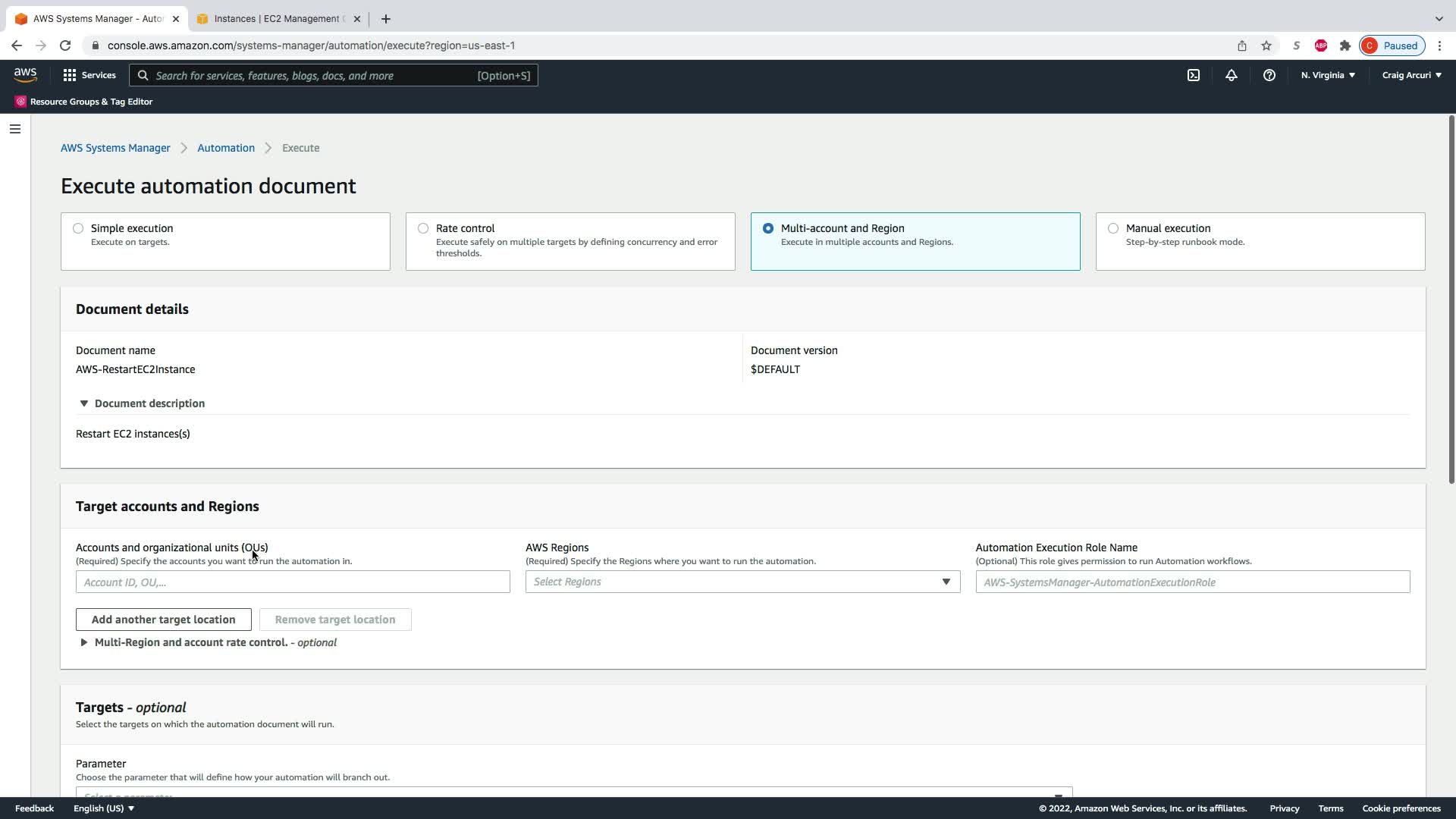The height and width of the screenshot is (819, 1456).
Task: Open the Services grid menu
Action: pos(89,75)
